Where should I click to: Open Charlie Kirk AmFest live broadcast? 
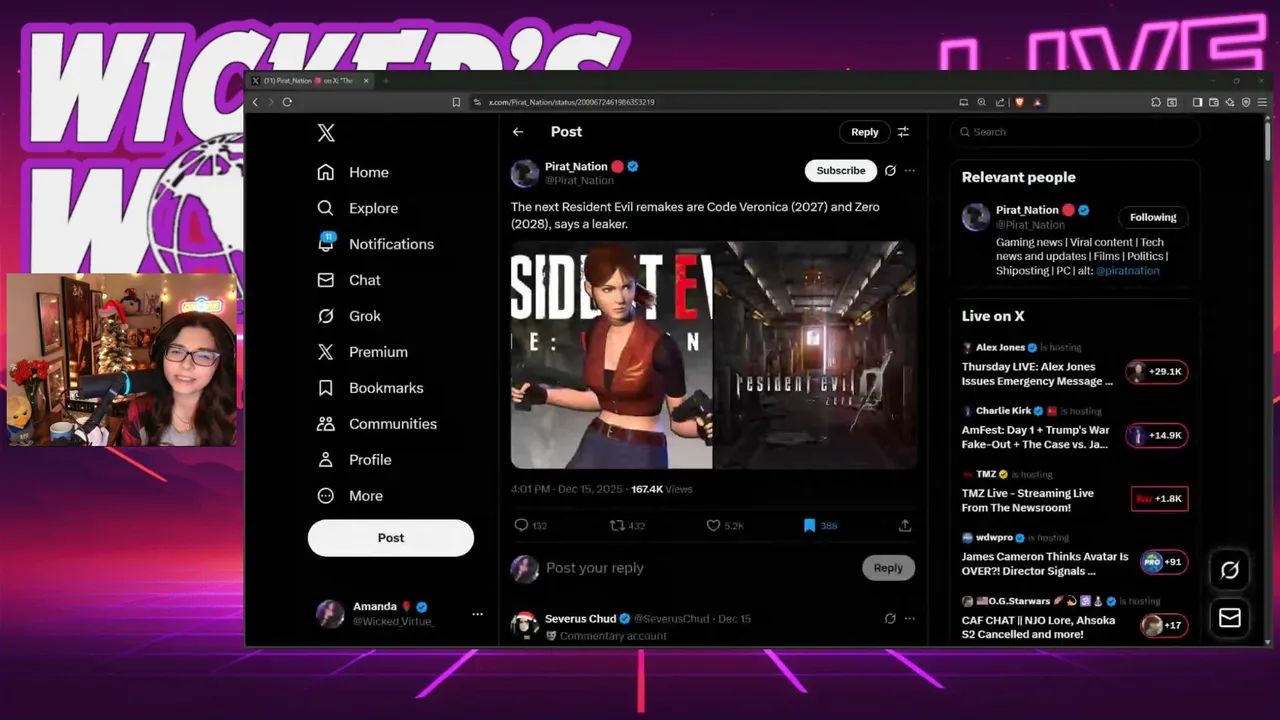click(1075, 430)
